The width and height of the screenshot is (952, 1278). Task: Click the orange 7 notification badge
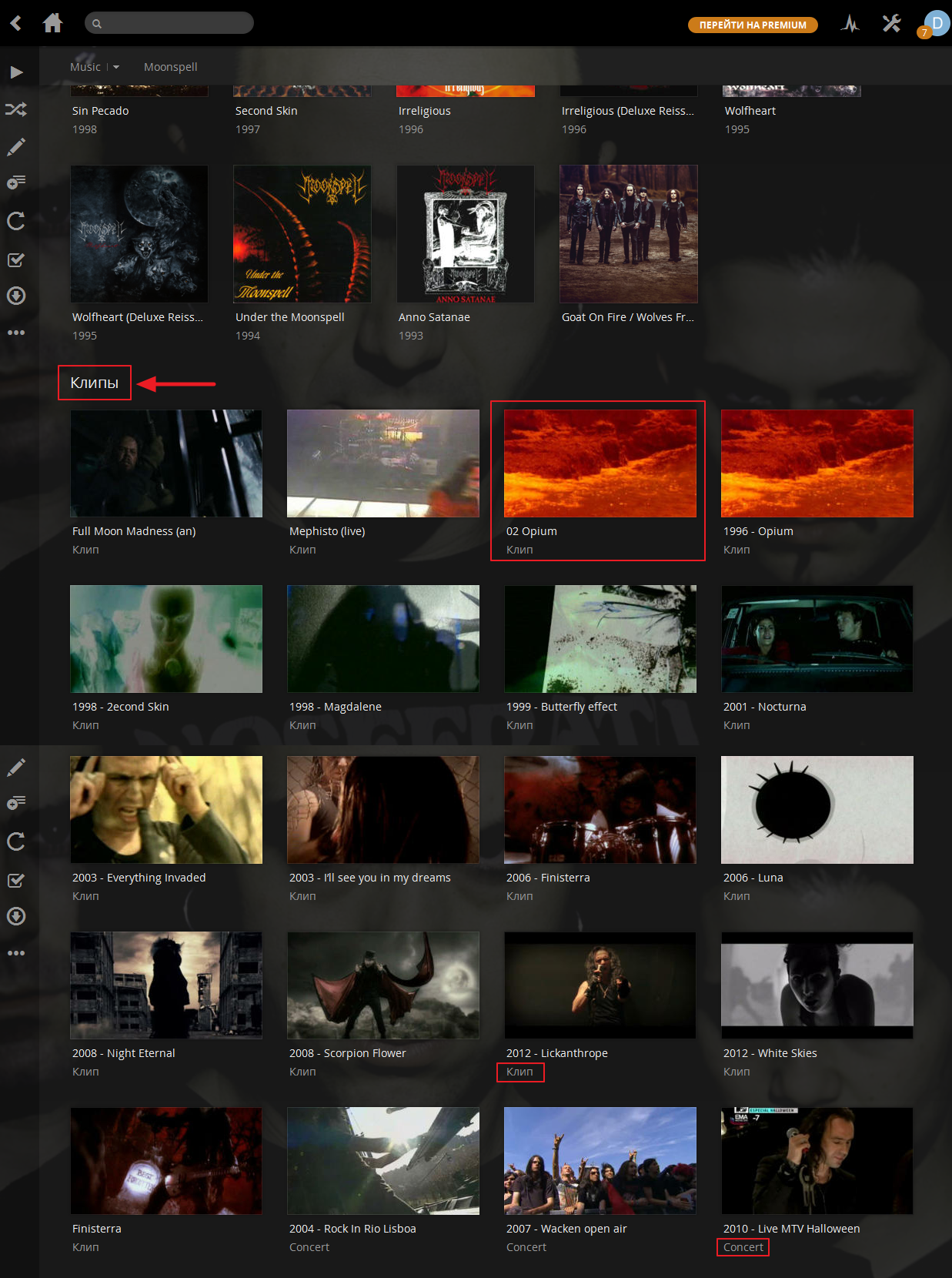[x=924, y=32]
